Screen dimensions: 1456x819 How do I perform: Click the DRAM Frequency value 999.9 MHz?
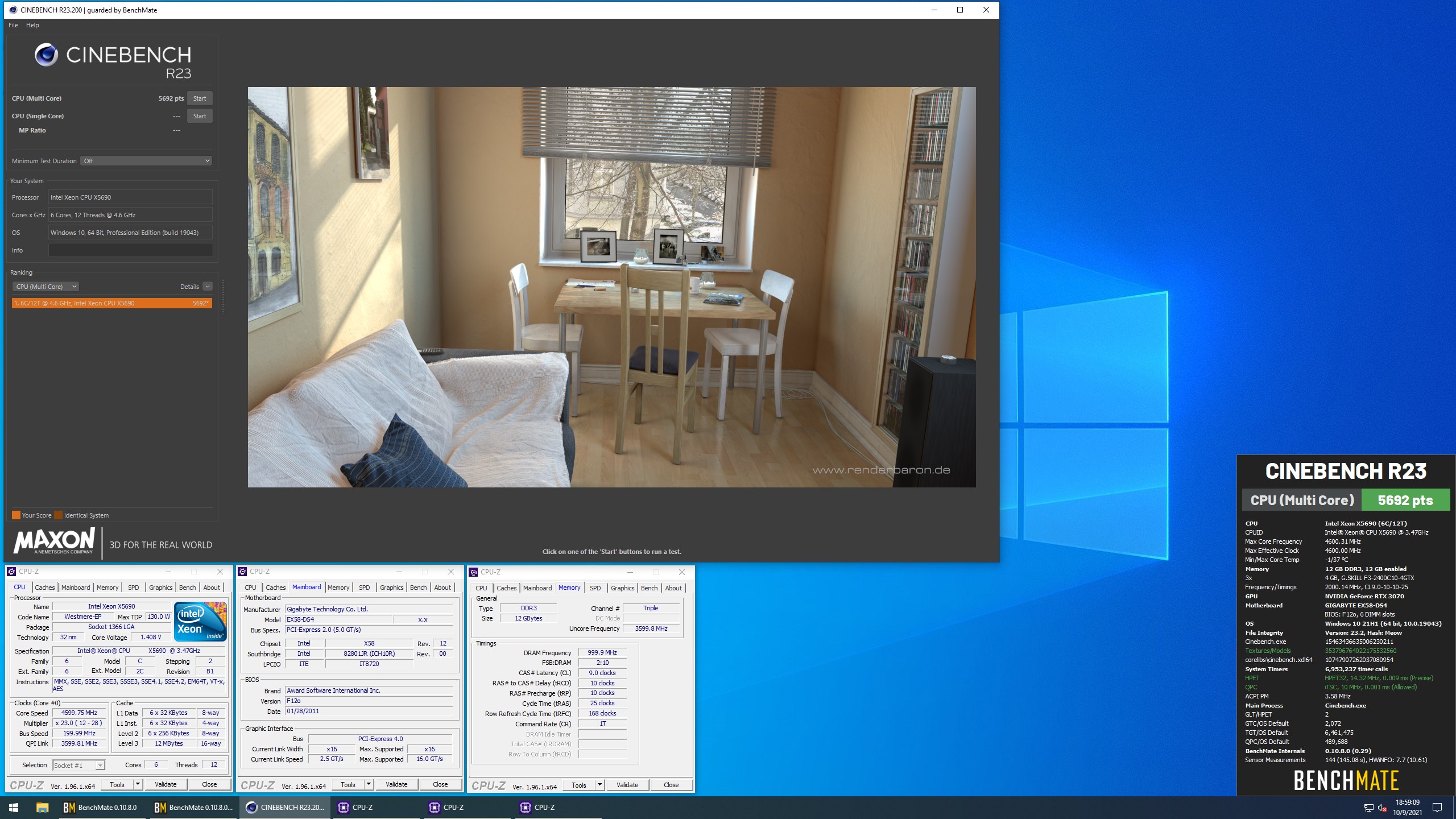click(602, 652)
